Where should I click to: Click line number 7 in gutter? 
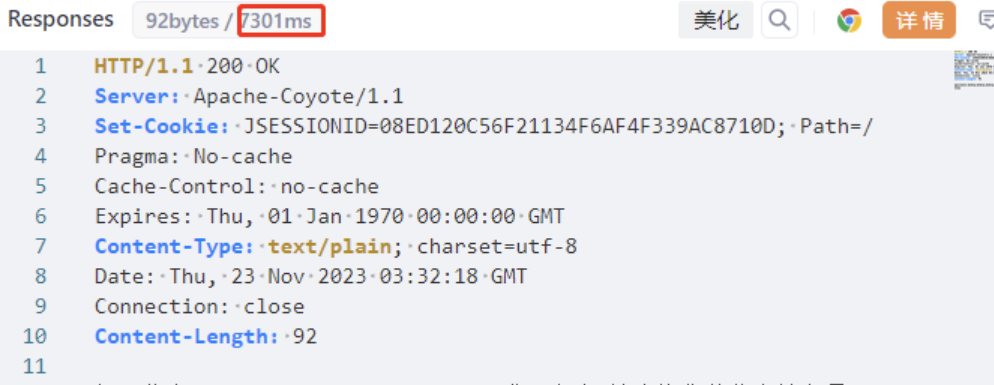coord(41,246)
